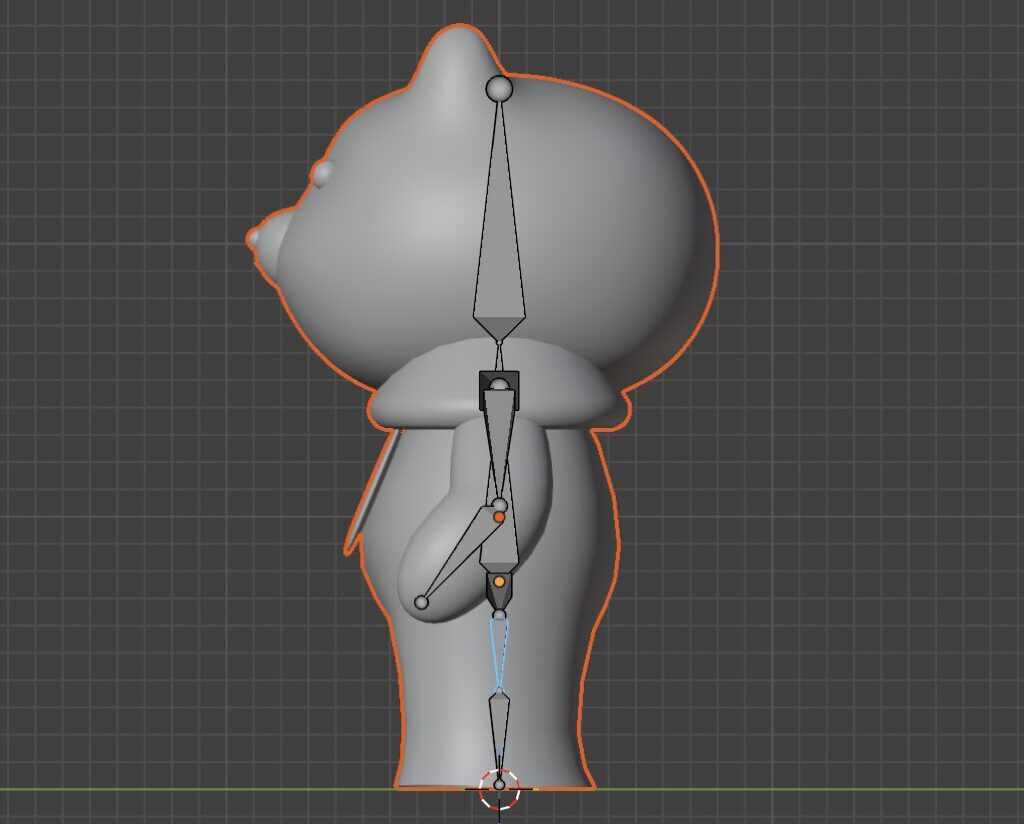Image resolution: width=1024 pixels, height=824 pixels.
Task: Click the lower orange origin dot
Action: [499, 581]
